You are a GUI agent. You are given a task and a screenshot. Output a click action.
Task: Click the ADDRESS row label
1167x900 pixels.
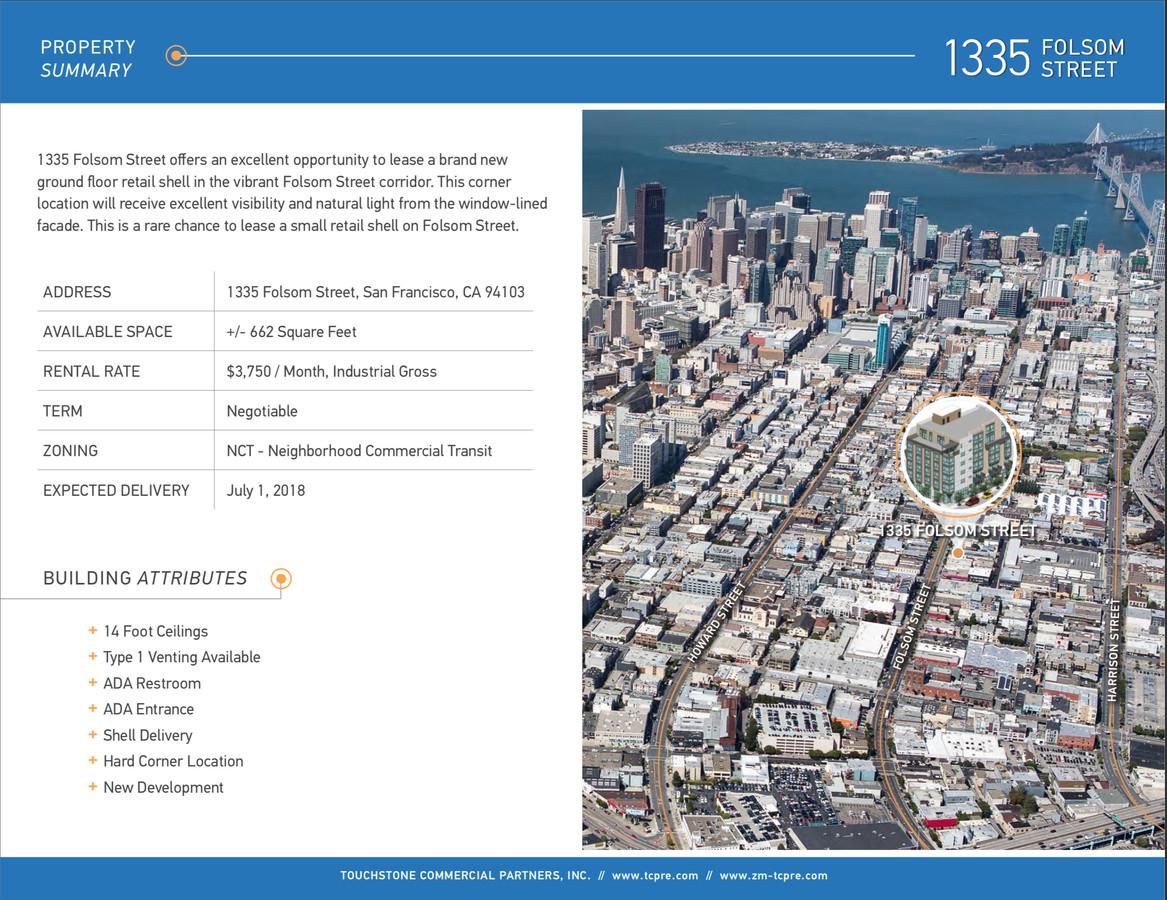pos(77,292)
